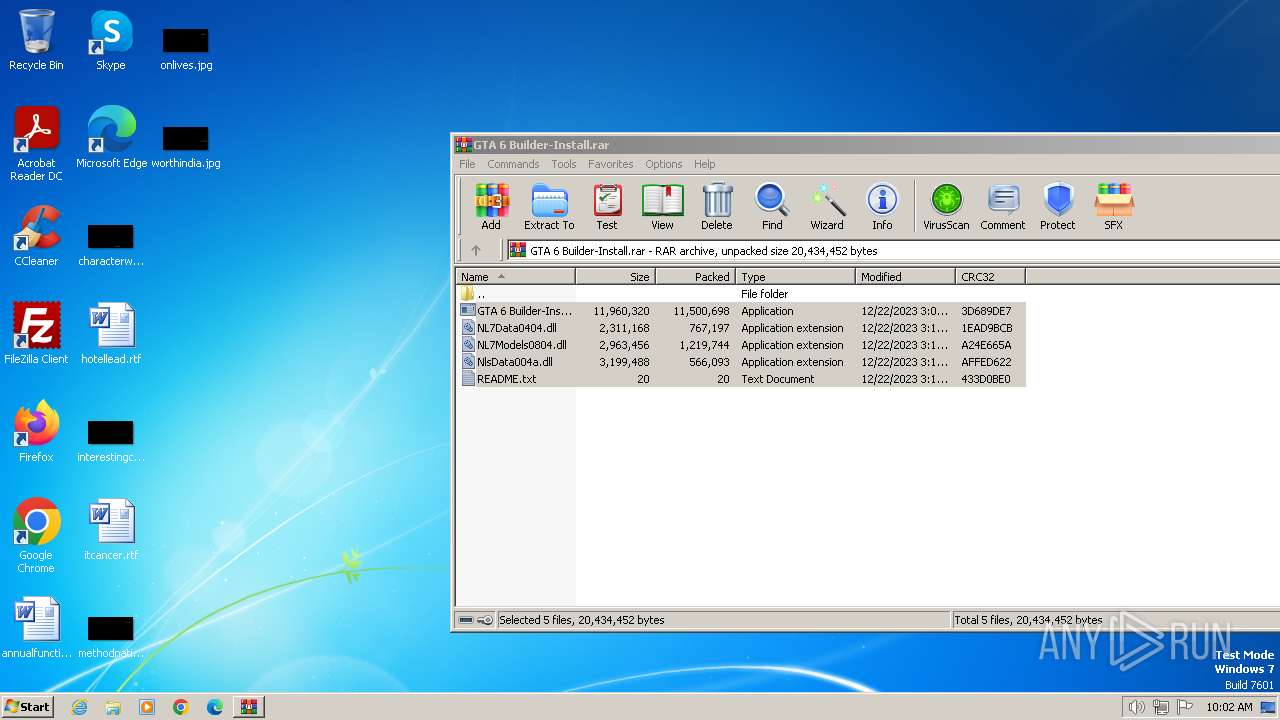Click the Delete trash can icon in WinRAR
Screen dimensions: 1280x720
[717, 207]
